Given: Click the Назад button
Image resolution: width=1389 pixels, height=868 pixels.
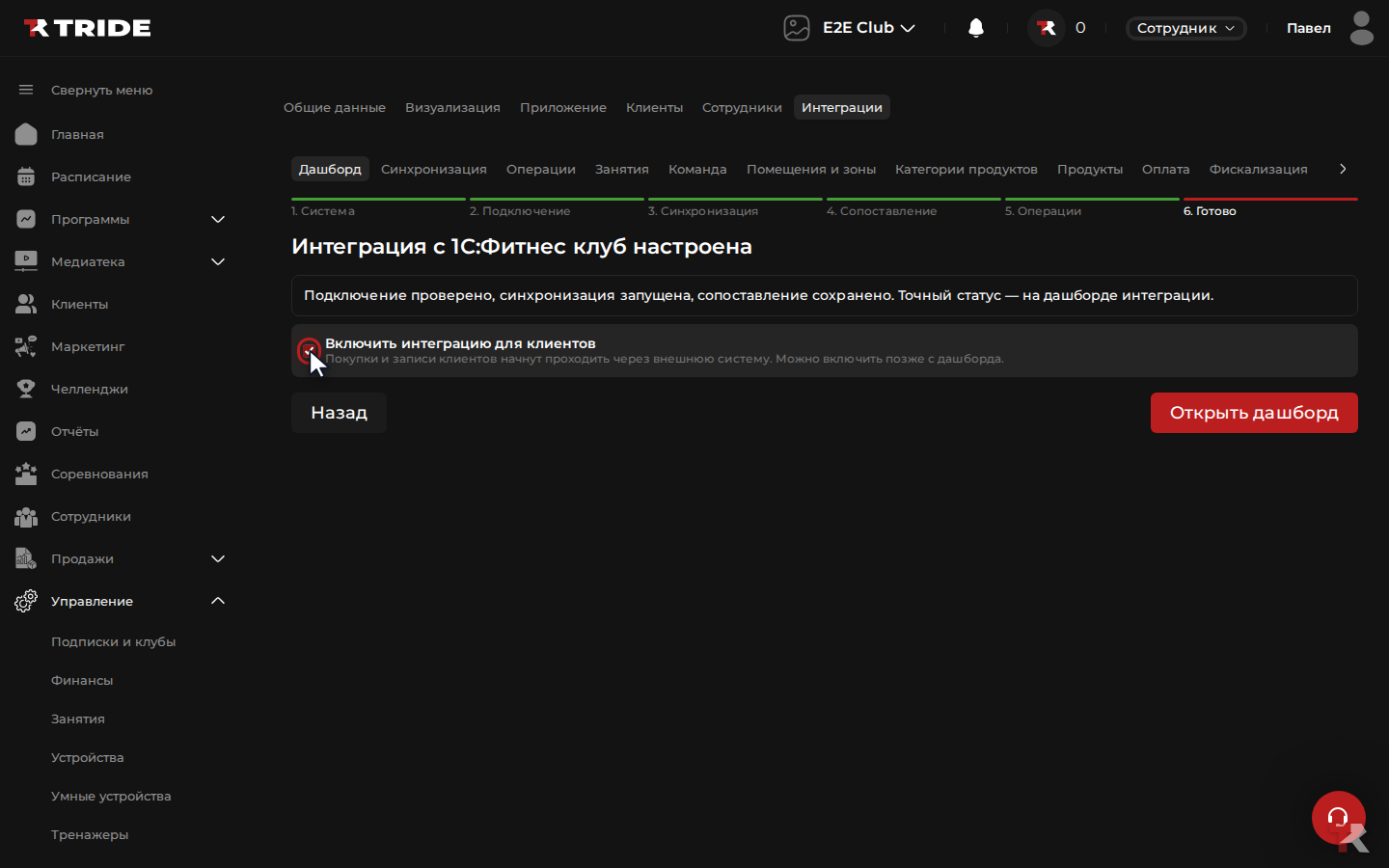Looking at the screenshot, I should click(x=339, y=413).
